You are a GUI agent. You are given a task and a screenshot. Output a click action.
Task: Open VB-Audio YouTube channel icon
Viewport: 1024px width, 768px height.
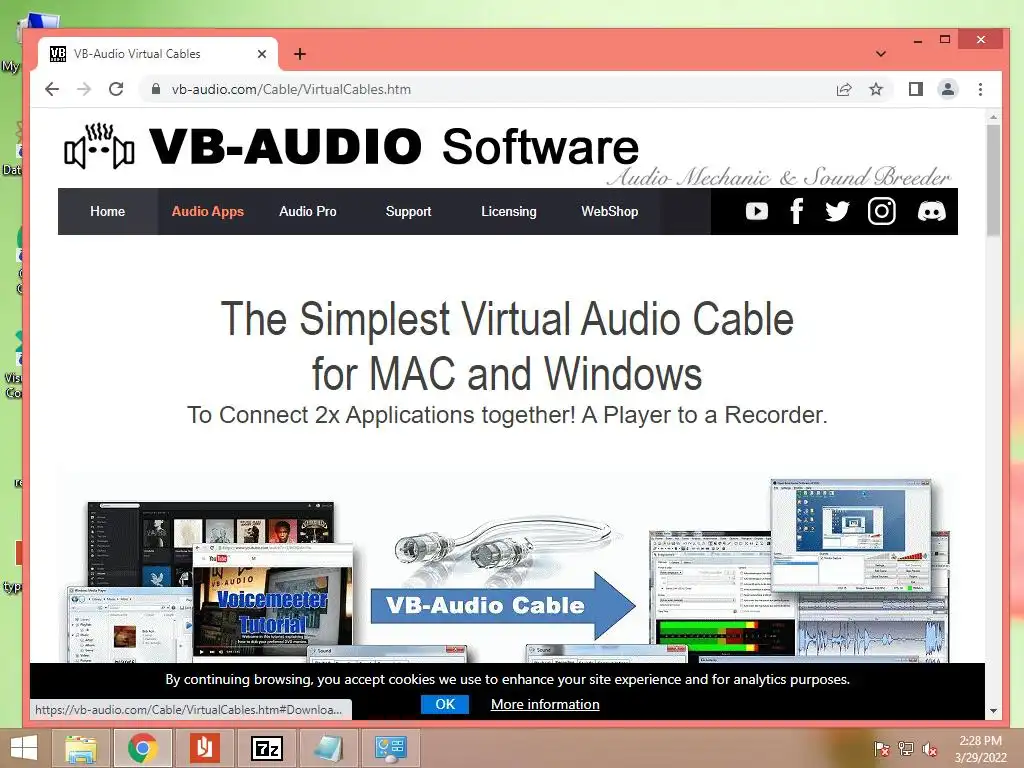point(756,212)
